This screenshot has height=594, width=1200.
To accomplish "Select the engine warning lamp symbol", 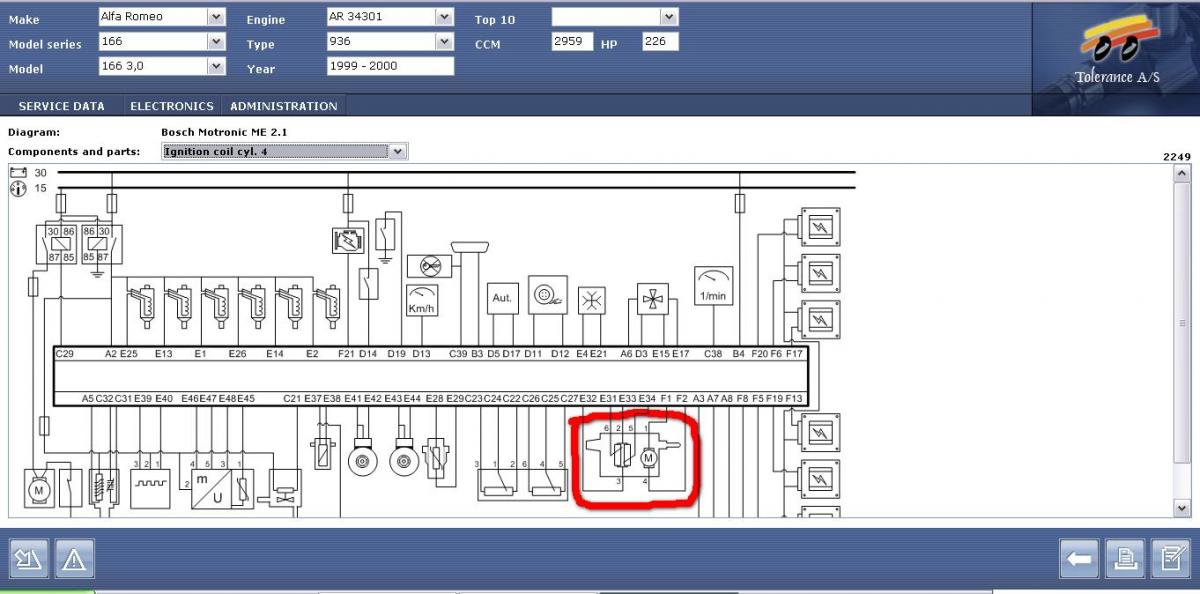I will tap(347, 240).
